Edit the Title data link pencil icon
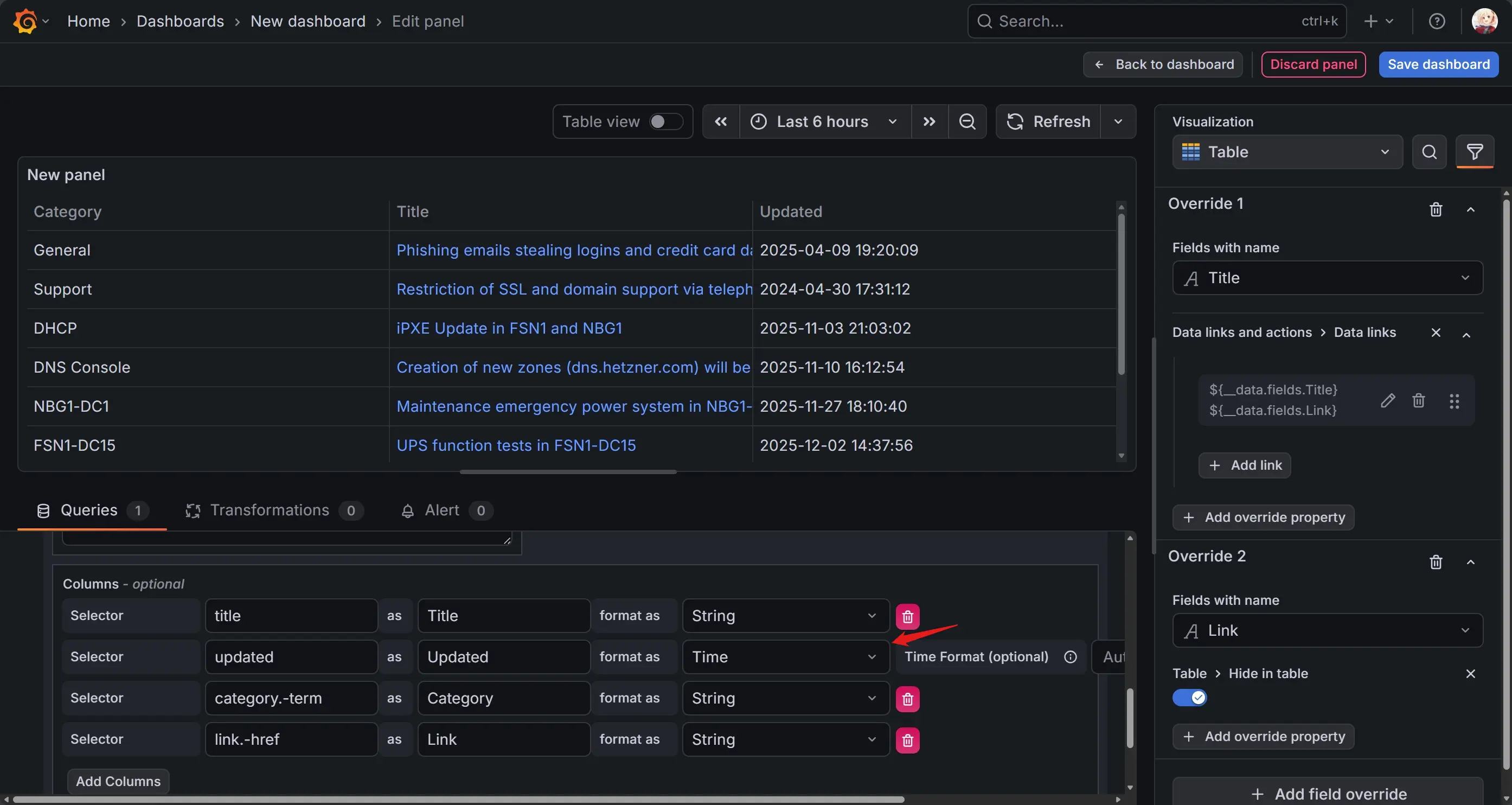This screenshot has height=805, width=1512. tap(1388, 400)
